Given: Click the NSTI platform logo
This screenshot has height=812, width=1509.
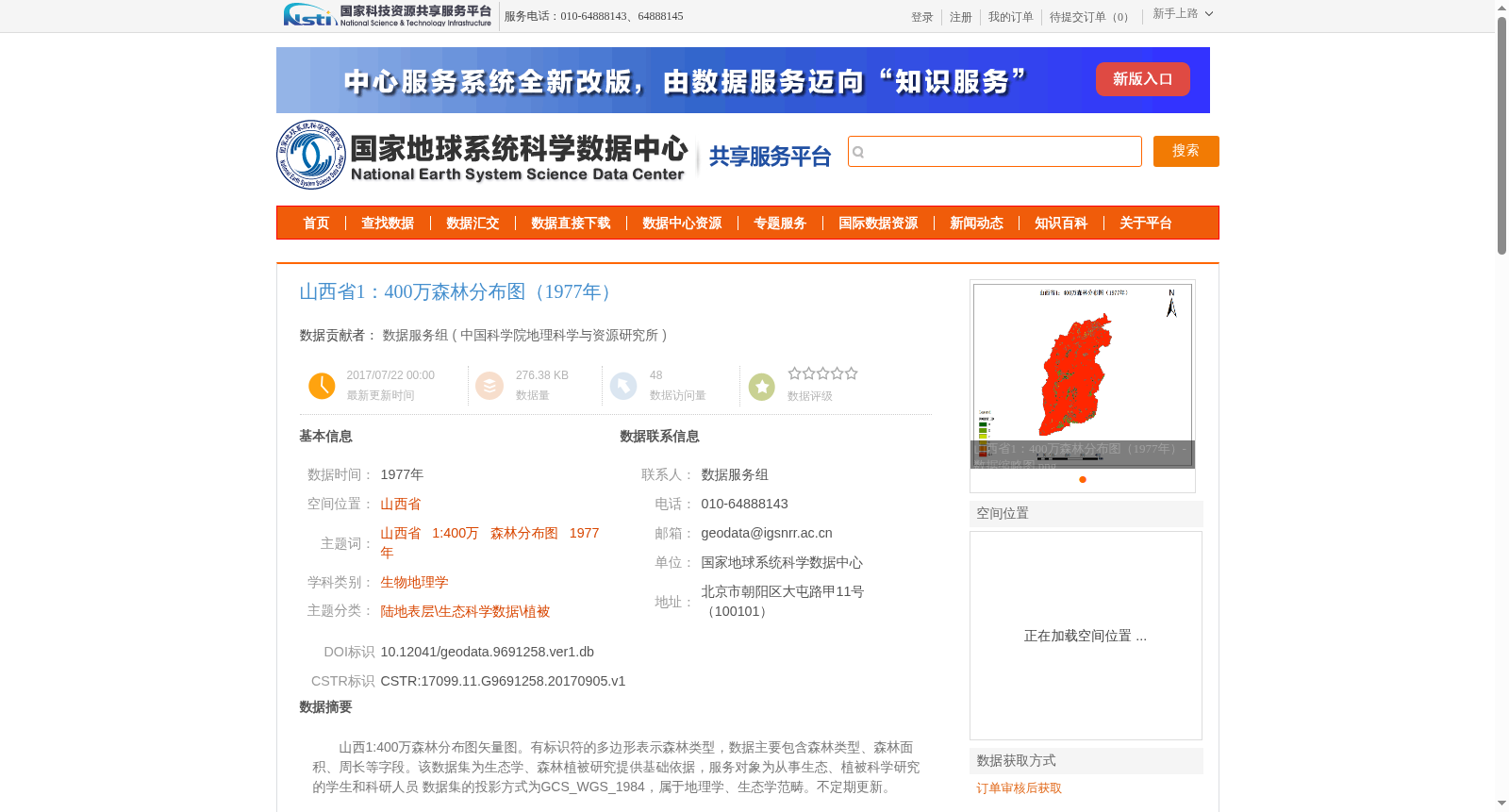Looking at the screenshot, I should click(388, 15).
